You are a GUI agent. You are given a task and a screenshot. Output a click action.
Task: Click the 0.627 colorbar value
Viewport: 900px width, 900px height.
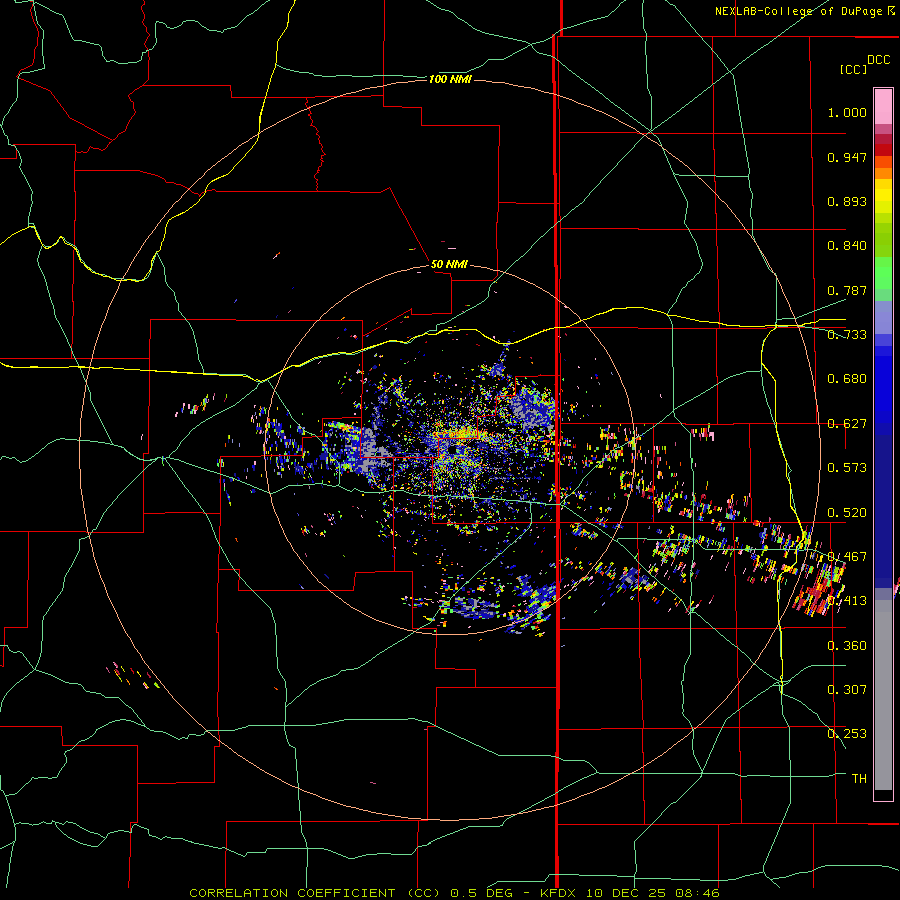pos(847,424)
